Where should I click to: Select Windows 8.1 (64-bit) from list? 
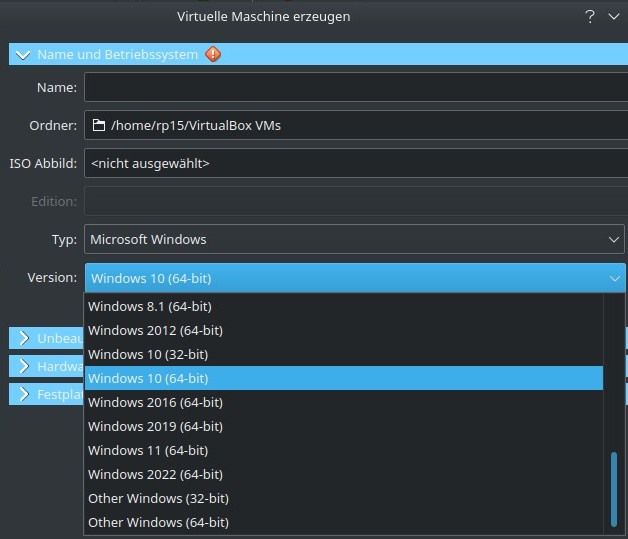(x=344, y=306)
